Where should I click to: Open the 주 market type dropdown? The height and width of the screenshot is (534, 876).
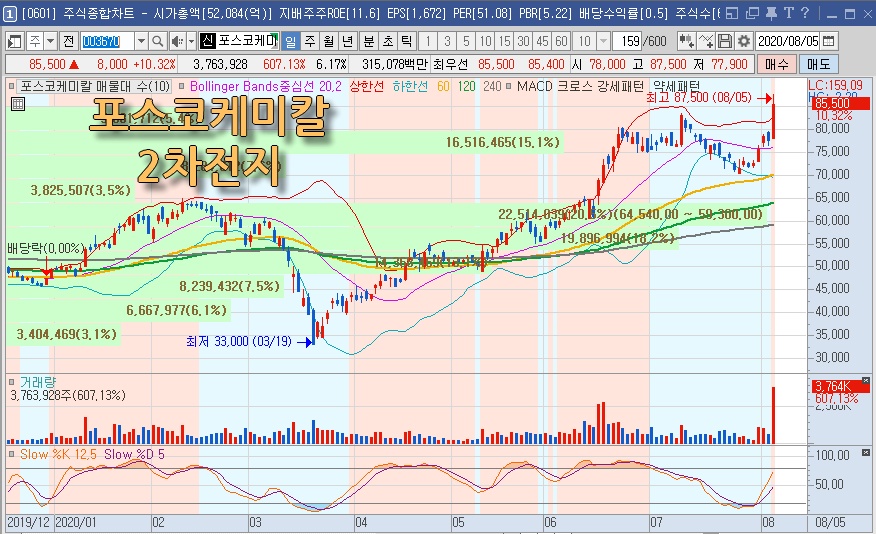click(51, 41)
